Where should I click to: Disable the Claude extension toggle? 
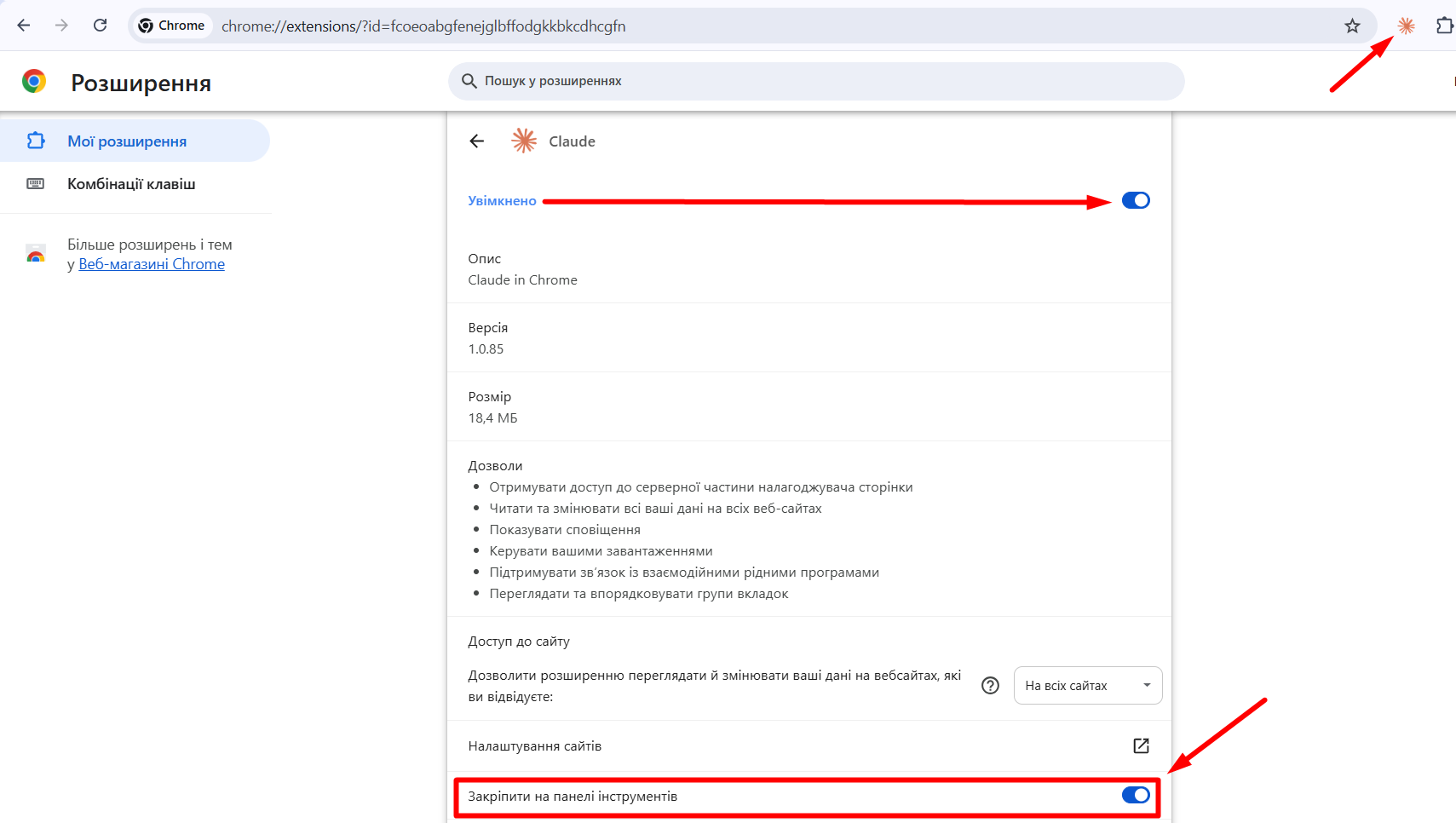click(1136, 200)
